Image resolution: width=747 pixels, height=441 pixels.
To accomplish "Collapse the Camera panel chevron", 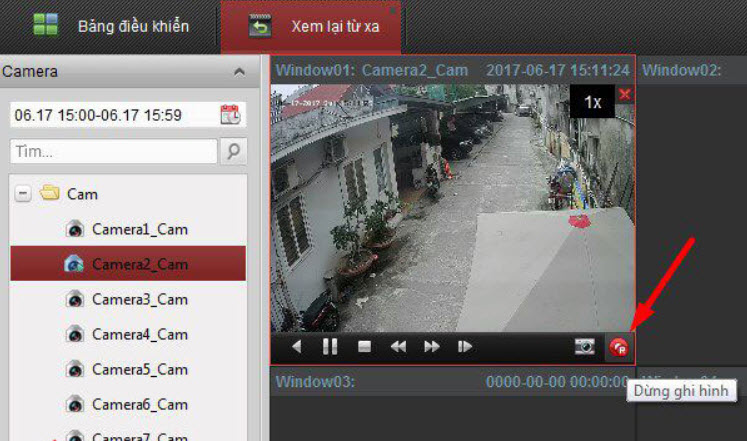I will coord(239,72).
